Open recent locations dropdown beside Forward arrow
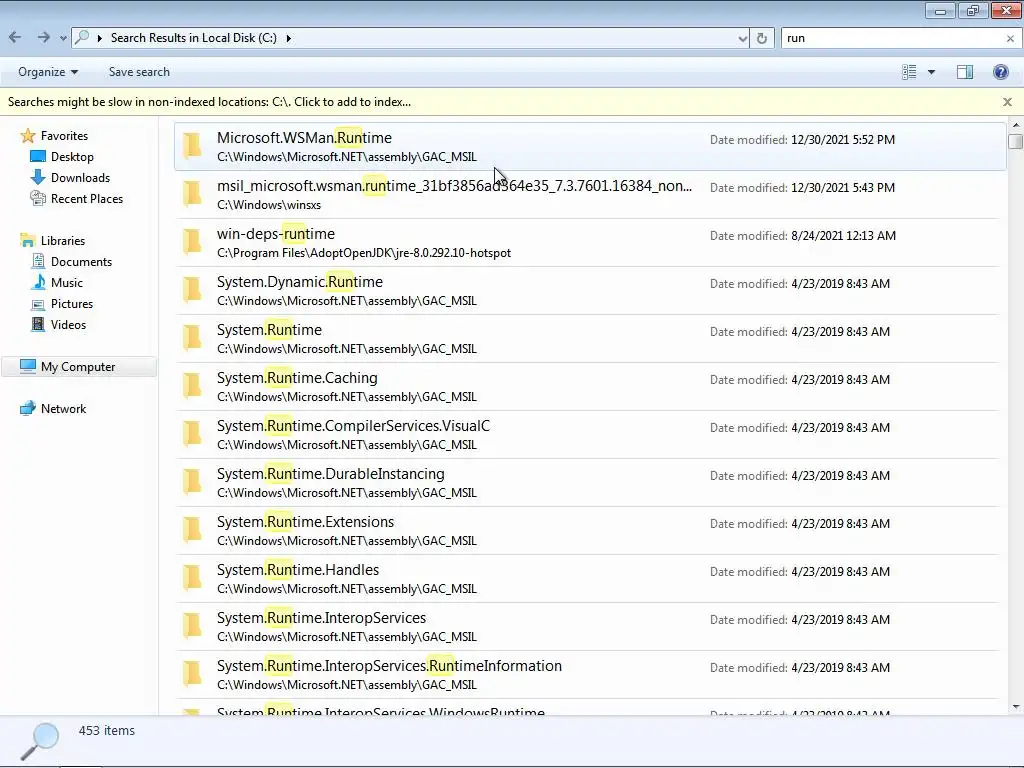This screenshot has height=768, width=1024. (x=63, y=39)
